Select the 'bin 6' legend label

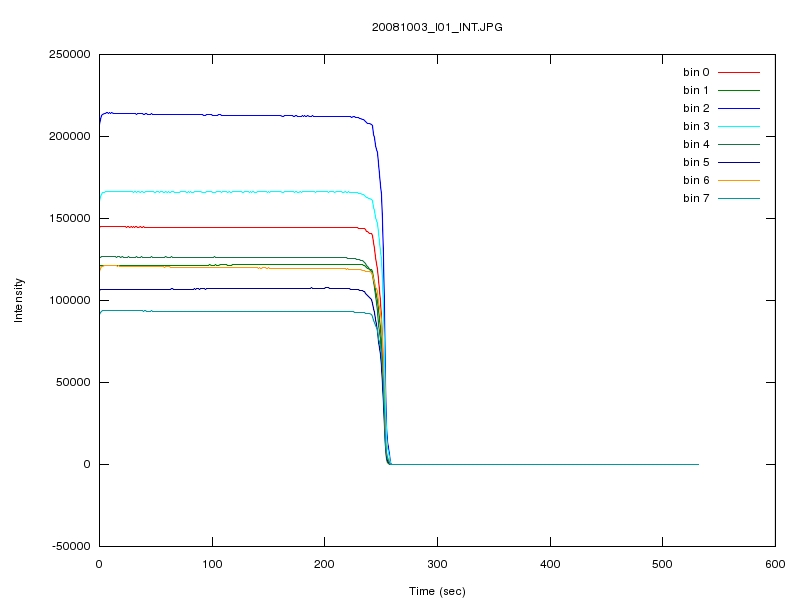point(696,180)
